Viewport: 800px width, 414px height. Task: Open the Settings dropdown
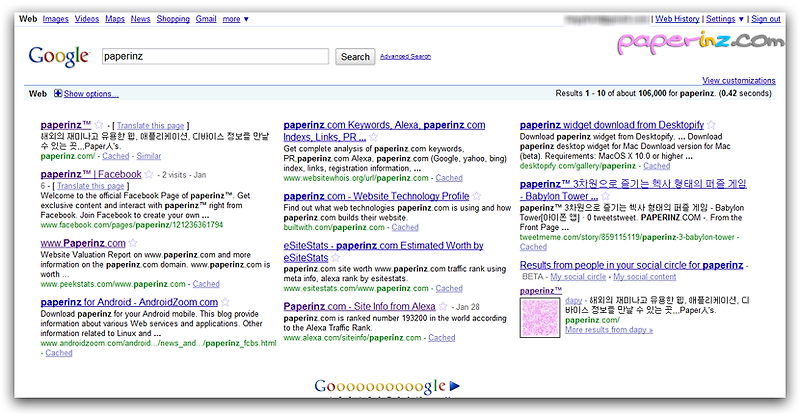pos(725,19)
